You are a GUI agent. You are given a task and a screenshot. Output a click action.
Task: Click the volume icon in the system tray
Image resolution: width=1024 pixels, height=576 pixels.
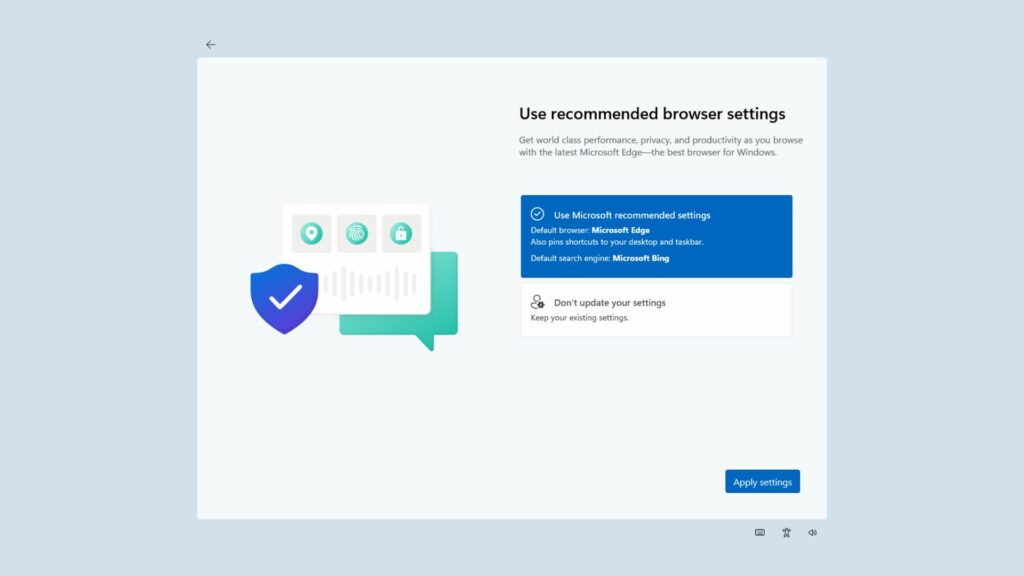tap(812, 532)
